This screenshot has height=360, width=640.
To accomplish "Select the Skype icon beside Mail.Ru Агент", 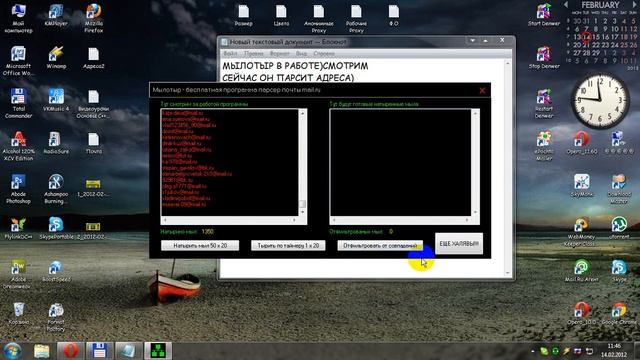I will [x=619, y=271].
